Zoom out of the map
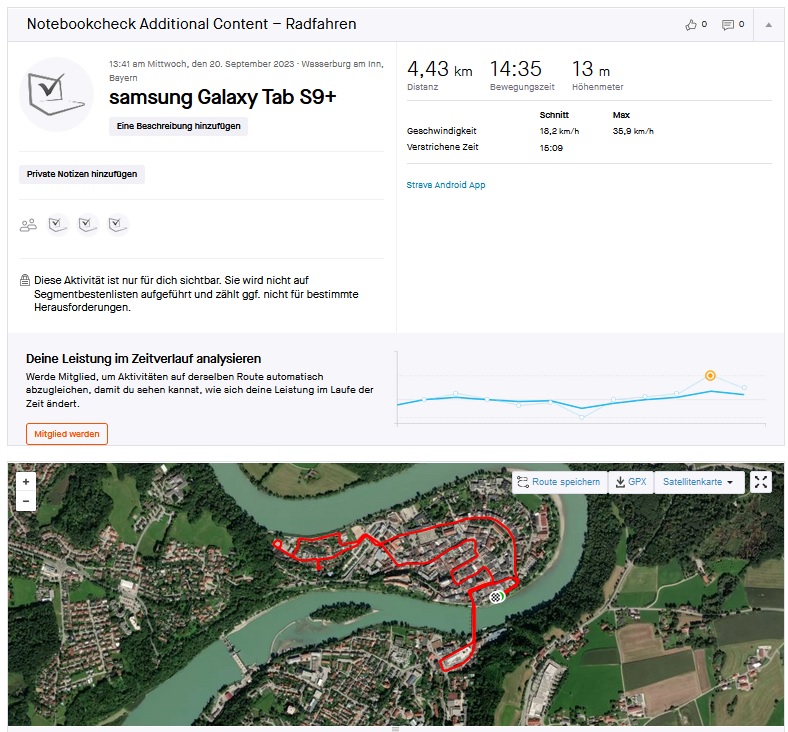The height and width of the screenshot is (732, 788). (26, 501)
